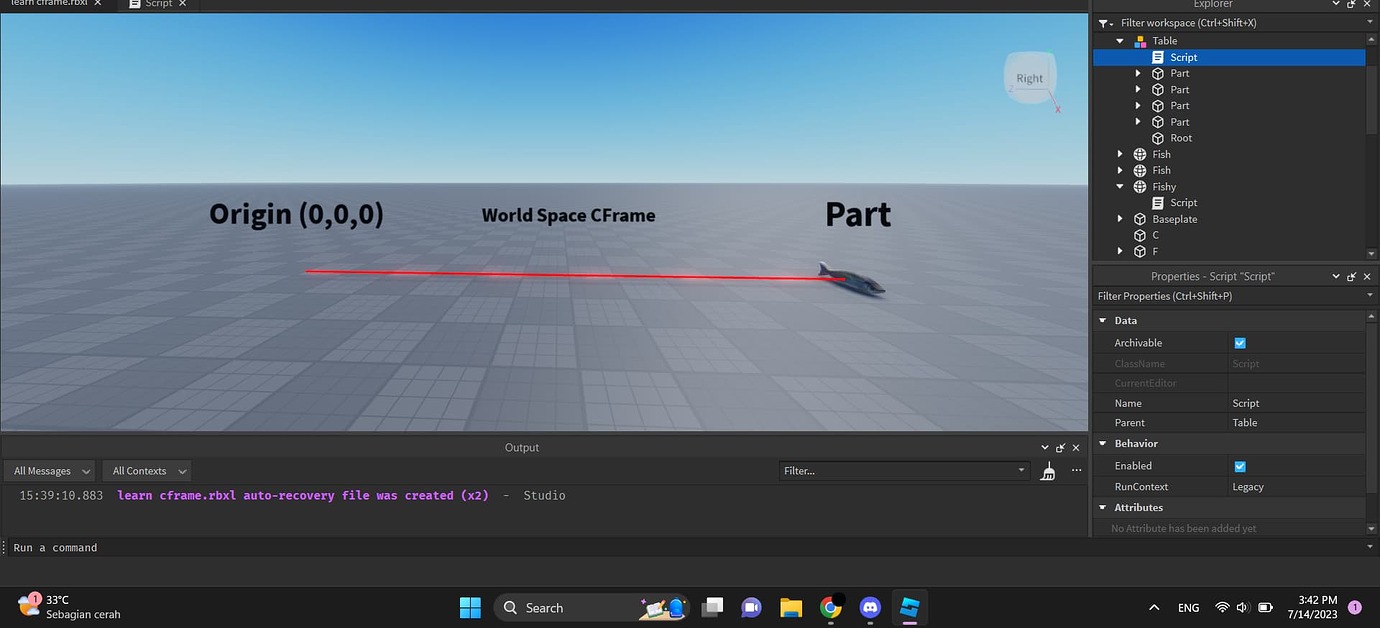This screenshot has width=1380, height=628.
Task: Click the Table model icon in Explorer
Action: click(x=1140, y=40)
